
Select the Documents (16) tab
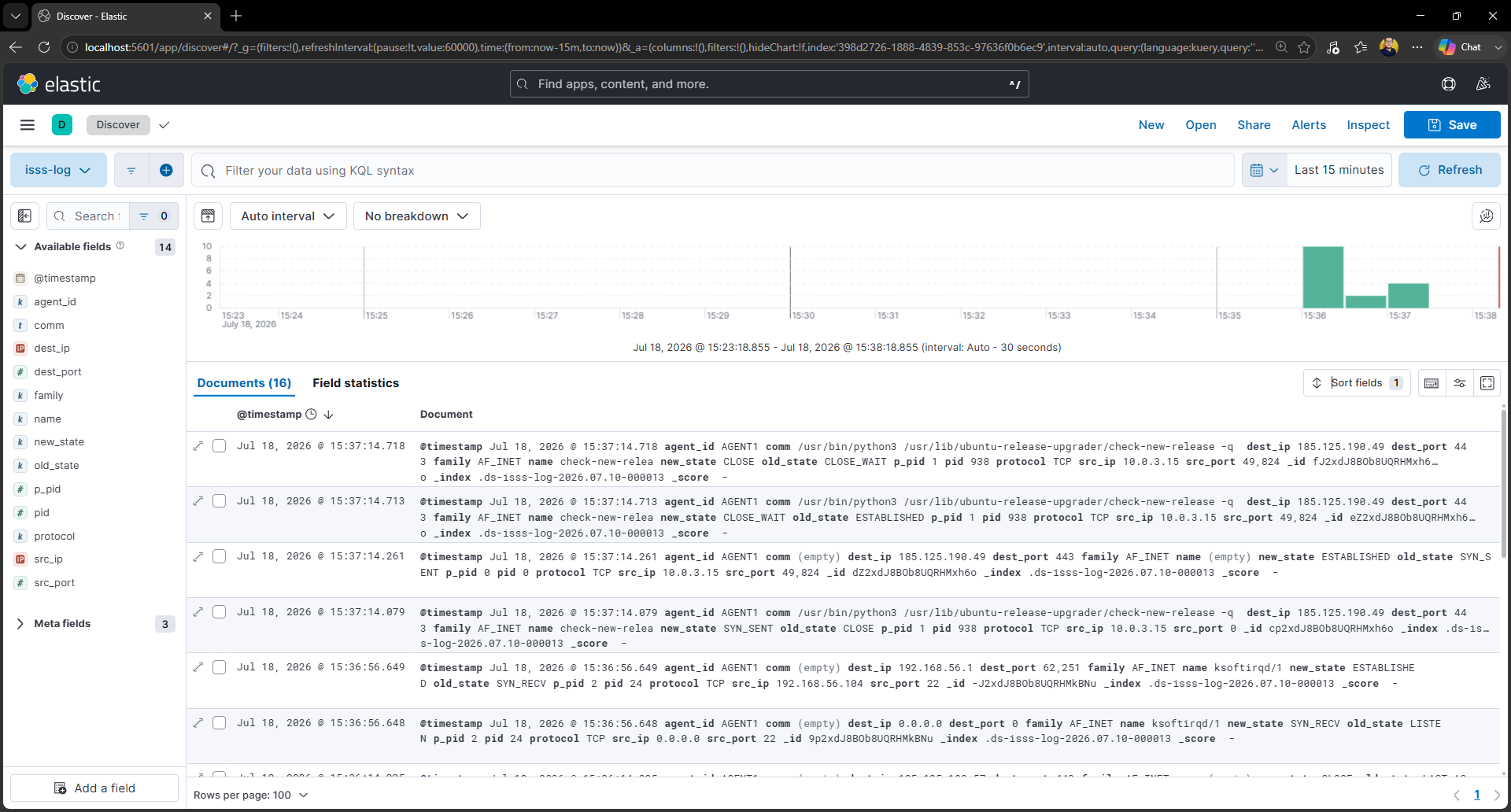(244, 383)
